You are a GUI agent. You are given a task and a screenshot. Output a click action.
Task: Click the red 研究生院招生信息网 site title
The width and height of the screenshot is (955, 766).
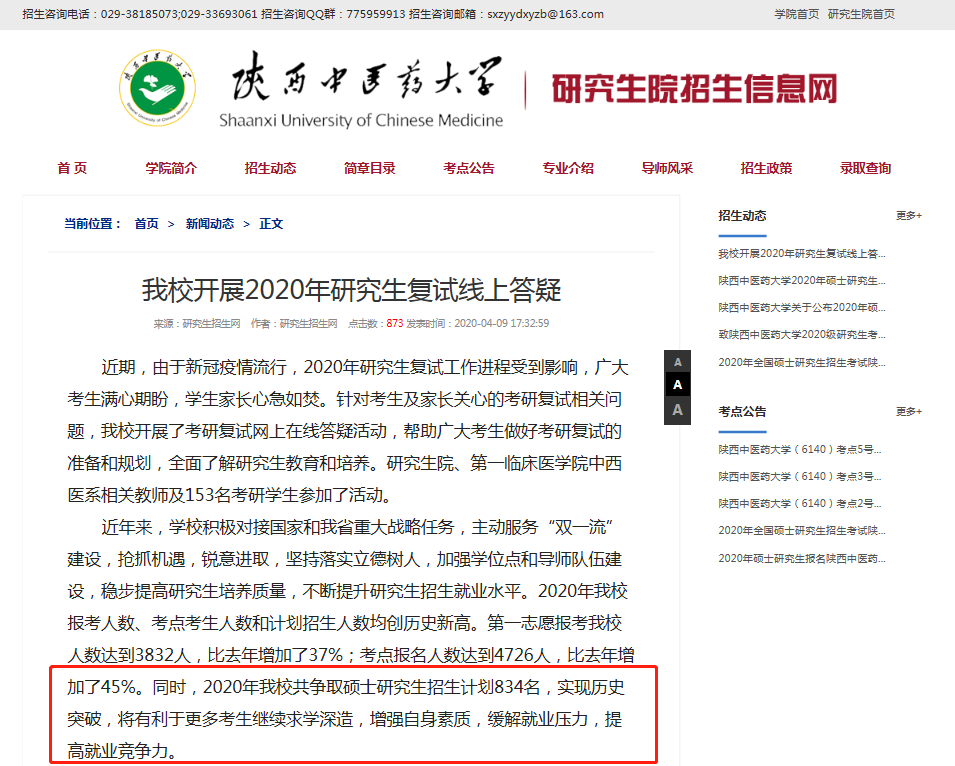(694, 89)
